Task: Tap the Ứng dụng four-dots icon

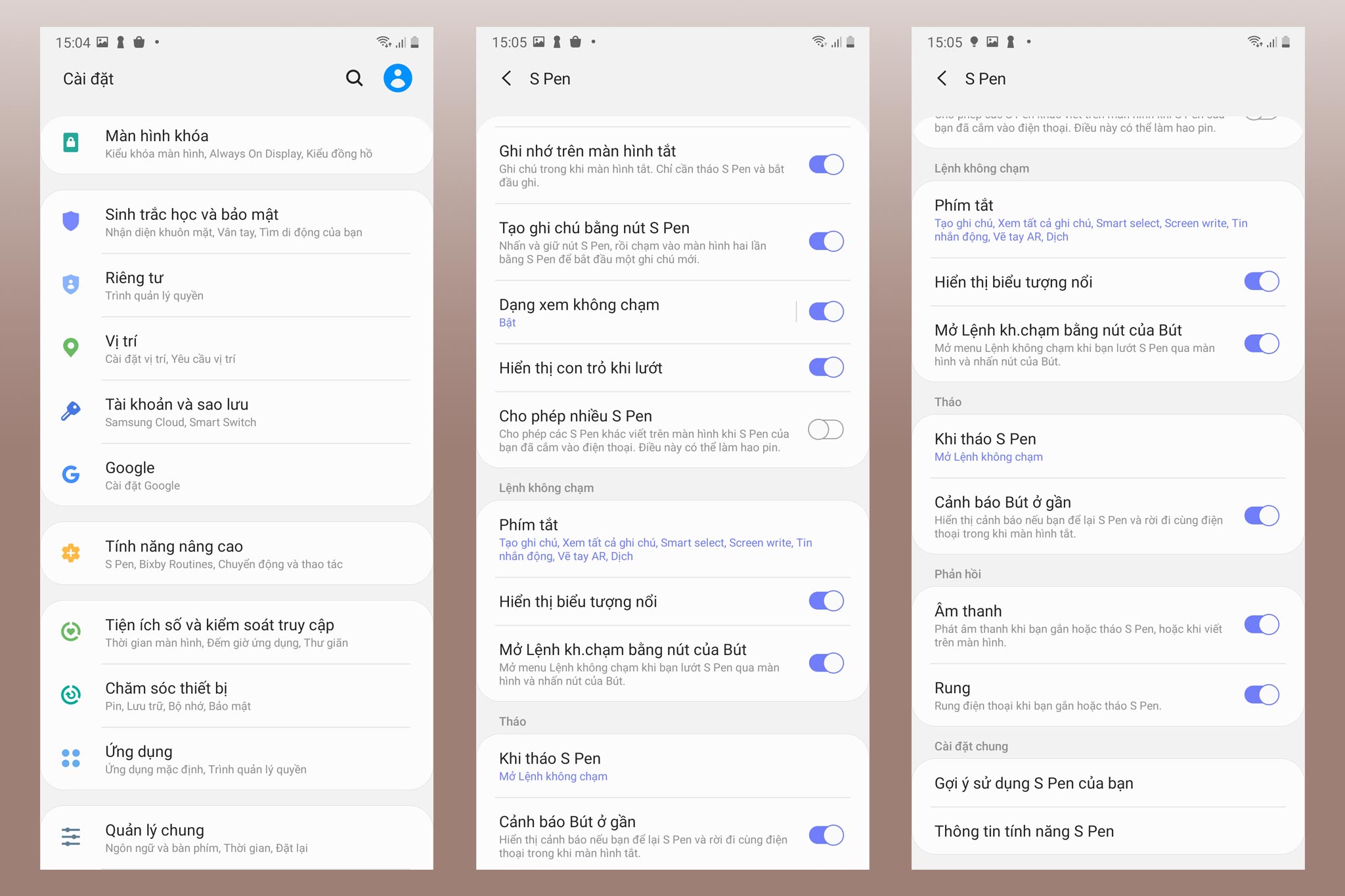Action: tap(71, 758)
